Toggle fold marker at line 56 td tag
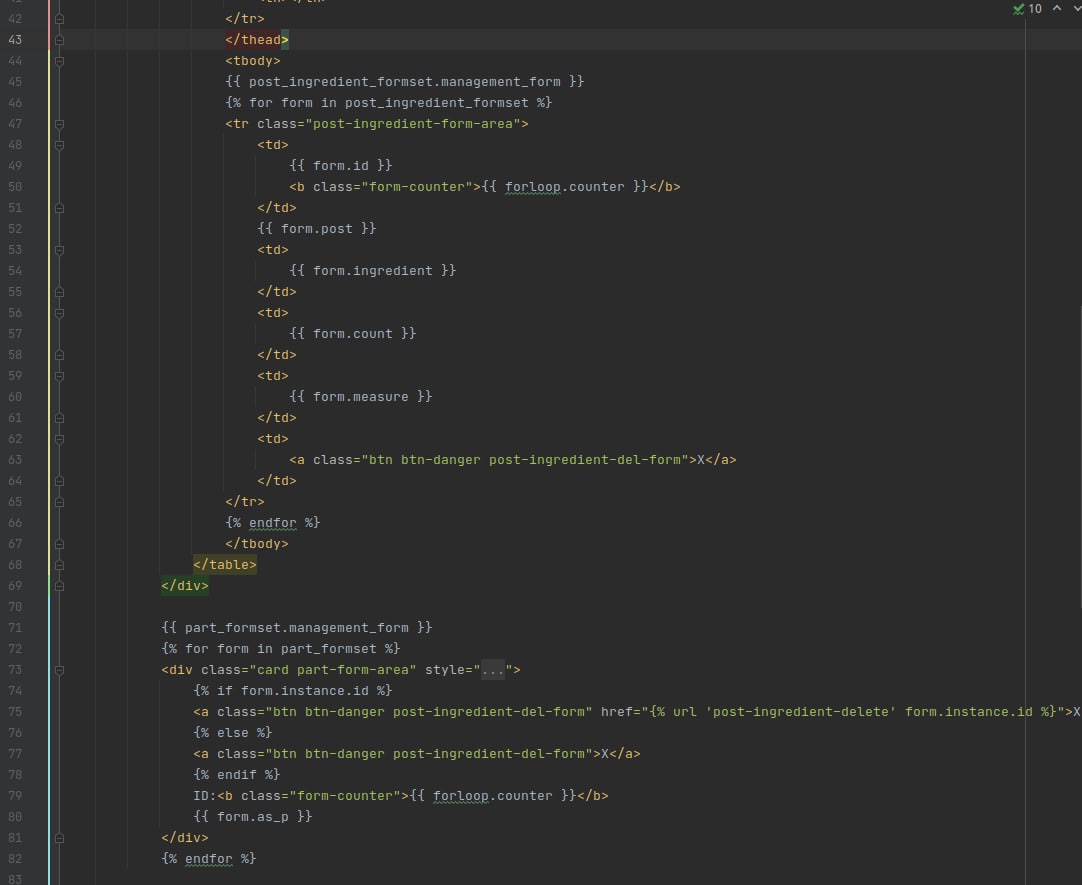1082x885 pixels. point(59,313)
